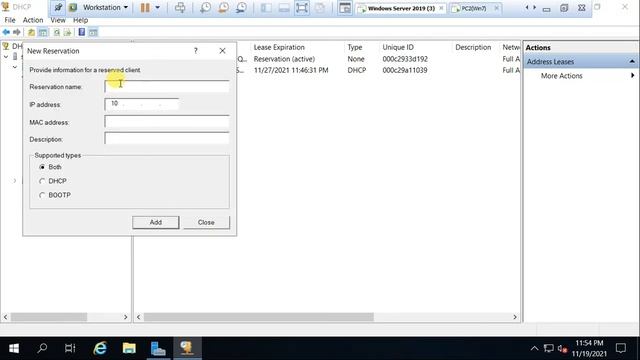Click the Description input field
This screenshot has height=360, width=640.
[167, 138]
